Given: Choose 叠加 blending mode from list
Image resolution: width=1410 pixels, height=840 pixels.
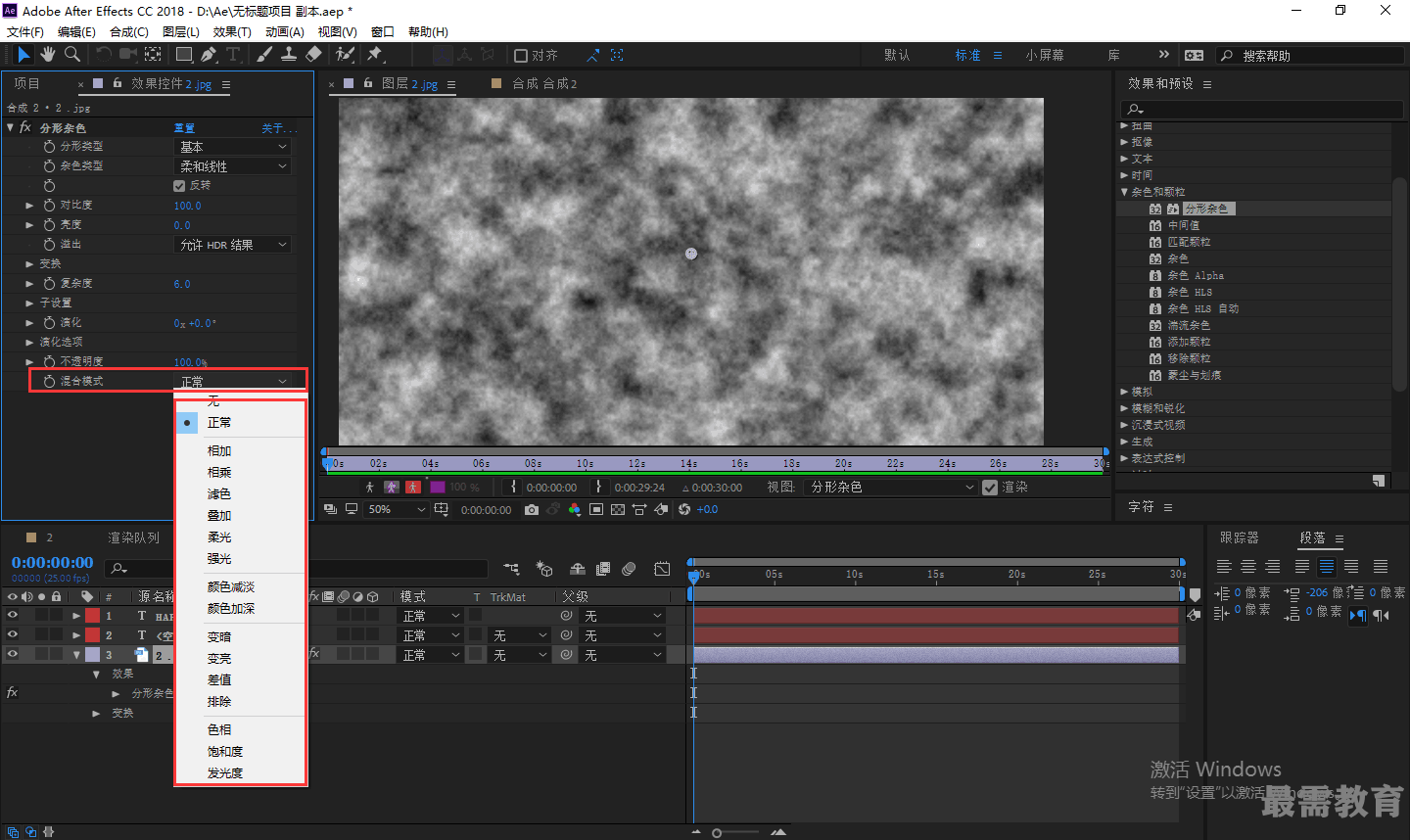Looking at the screenshot, I should 219,516.
